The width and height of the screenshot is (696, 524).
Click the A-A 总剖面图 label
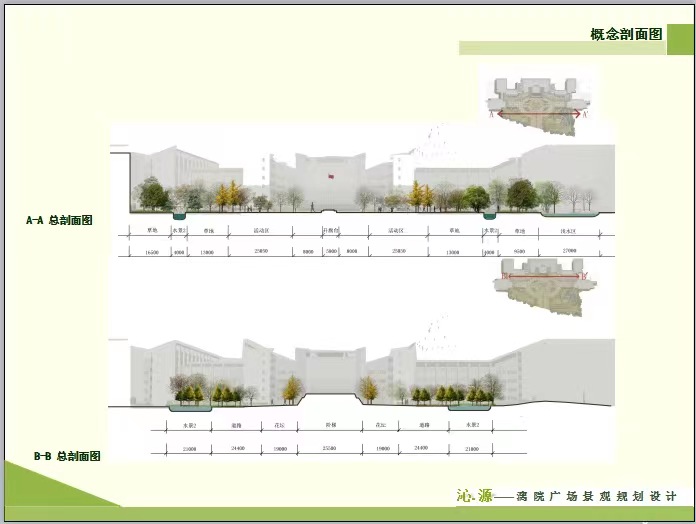point(59,220)
